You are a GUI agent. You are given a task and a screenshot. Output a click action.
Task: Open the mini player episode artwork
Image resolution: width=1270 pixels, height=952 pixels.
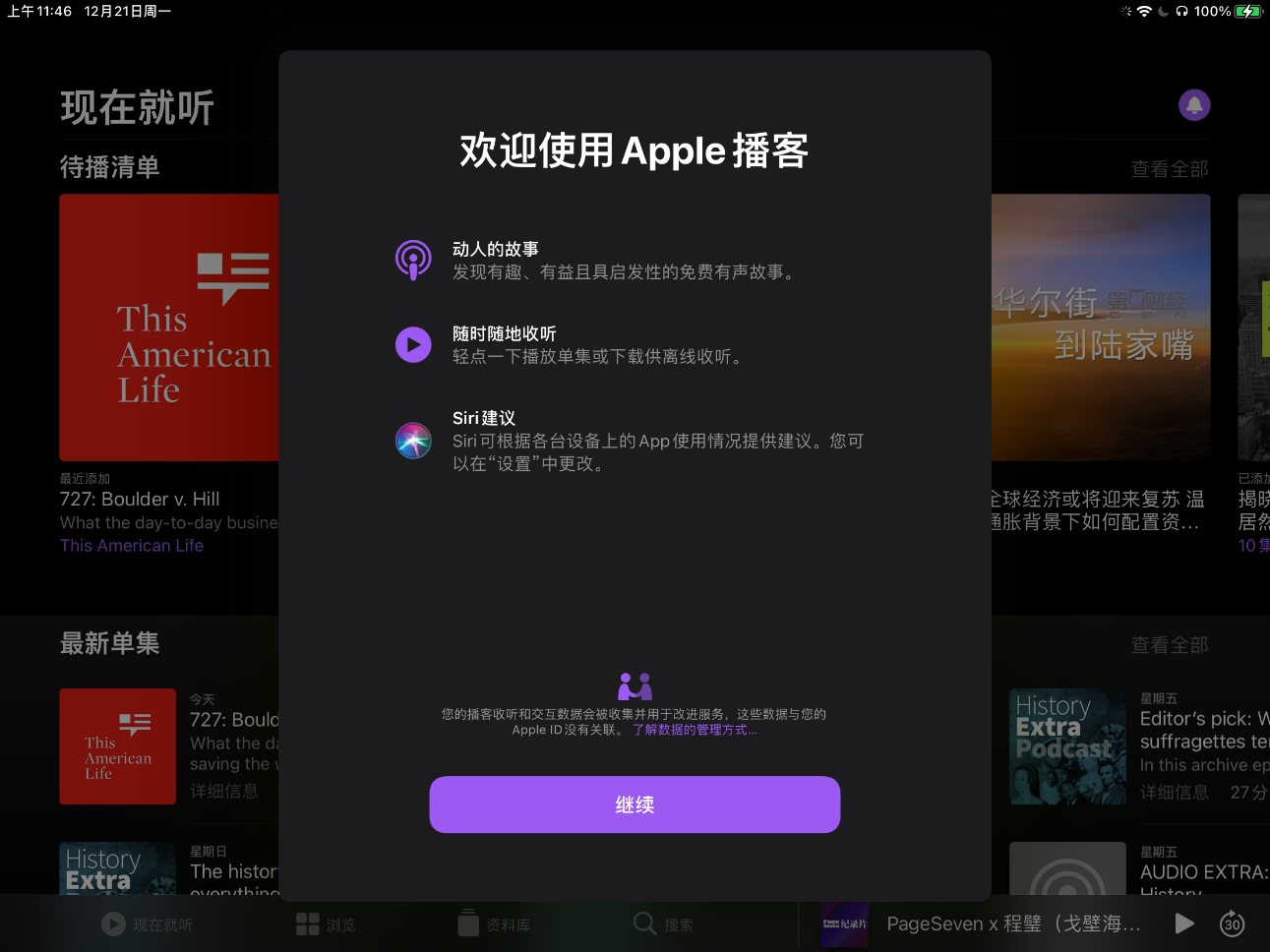845,924
